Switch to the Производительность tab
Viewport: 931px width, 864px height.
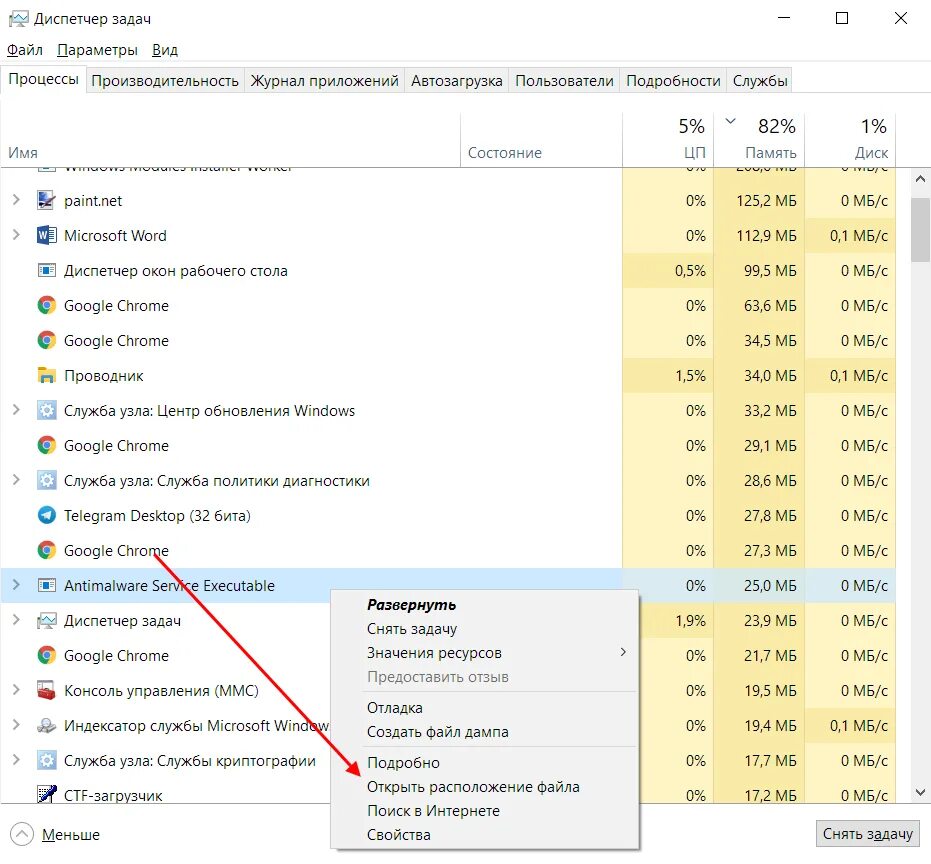[165, 81]
